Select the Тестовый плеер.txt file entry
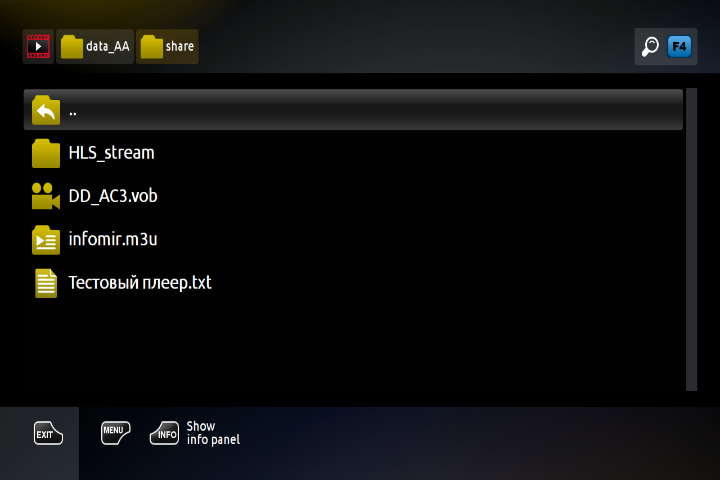720x480 pixels. coord(140,282)
